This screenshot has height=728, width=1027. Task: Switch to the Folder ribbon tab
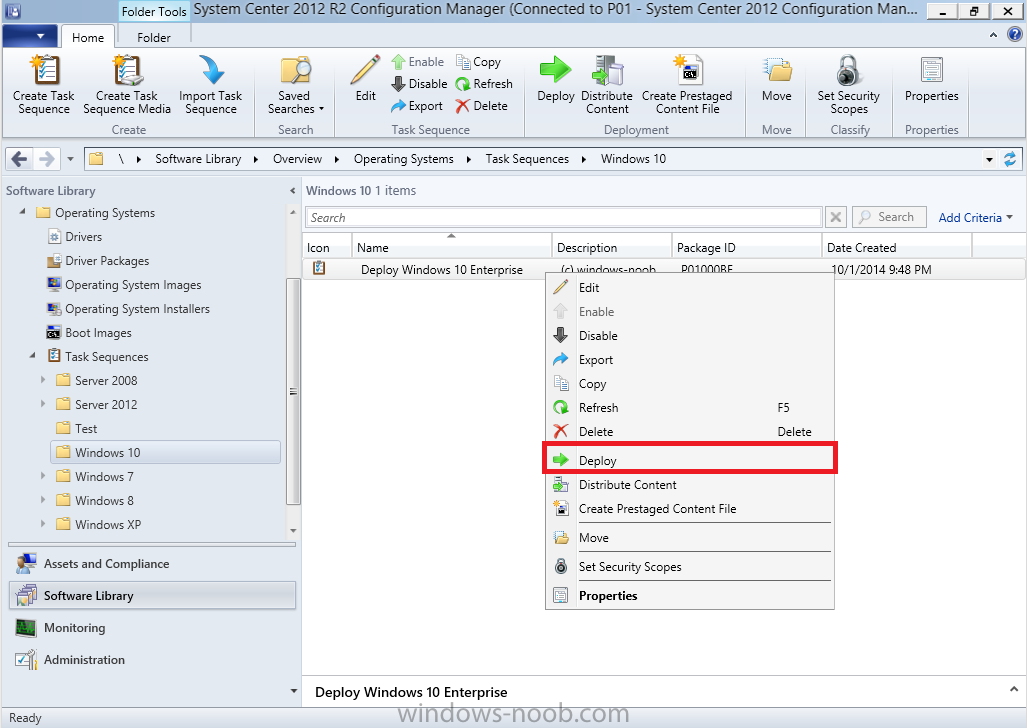coord(154,37)
